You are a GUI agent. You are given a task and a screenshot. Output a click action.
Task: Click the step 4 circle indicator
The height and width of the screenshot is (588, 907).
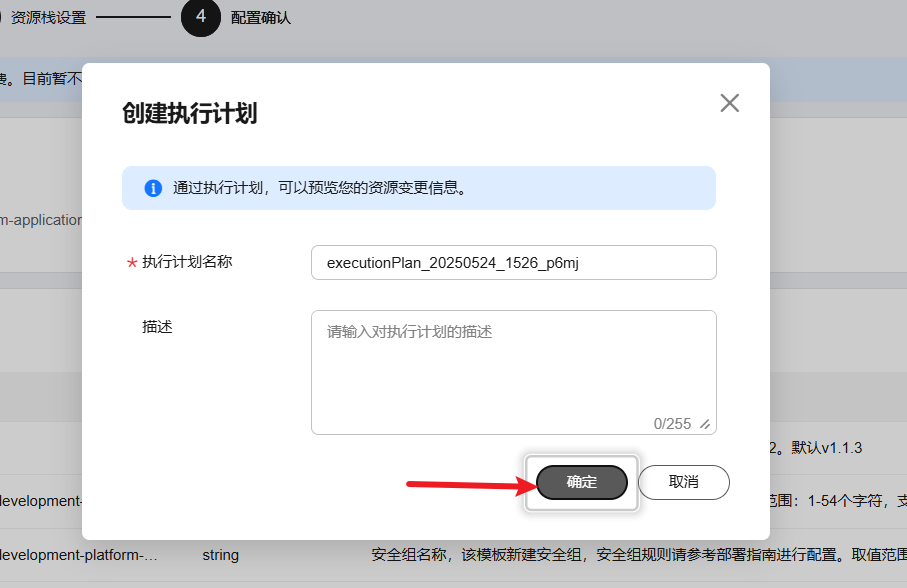199,18
